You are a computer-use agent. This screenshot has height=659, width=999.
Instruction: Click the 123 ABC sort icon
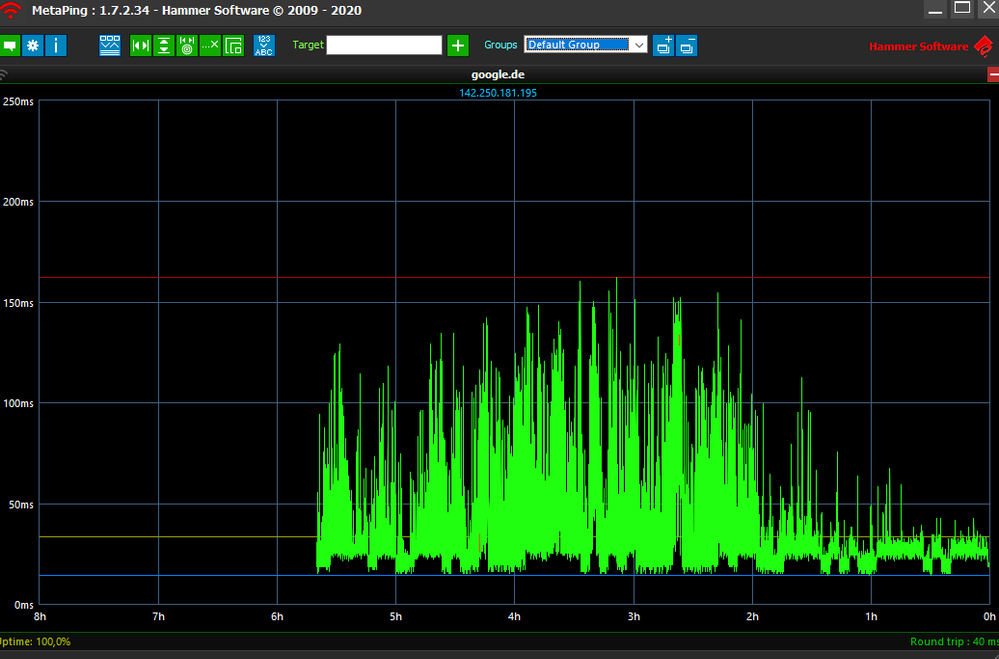tap(264, 46)
